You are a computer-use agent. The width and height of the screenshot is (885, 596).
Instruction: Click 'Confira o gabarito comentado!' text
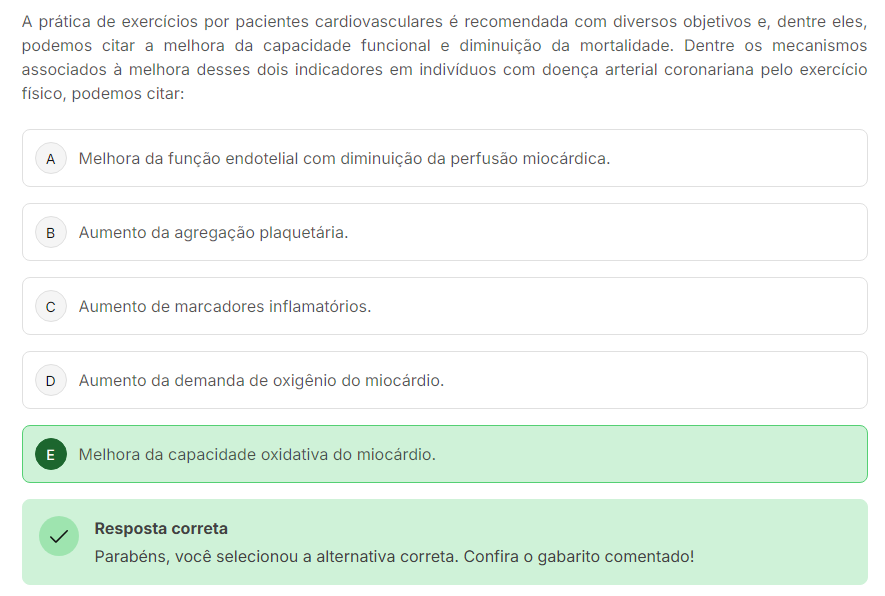579,556
